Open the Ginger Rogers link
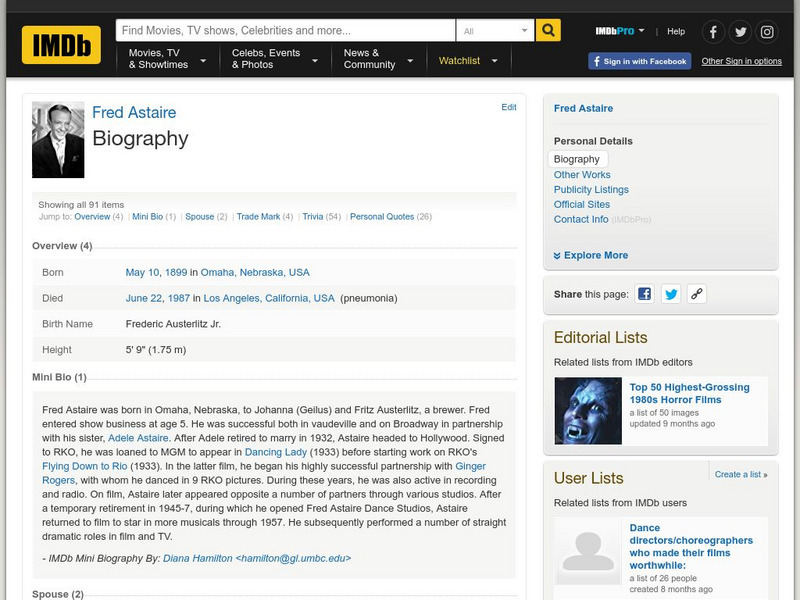800x600 pixels. (x=469, y=466)
